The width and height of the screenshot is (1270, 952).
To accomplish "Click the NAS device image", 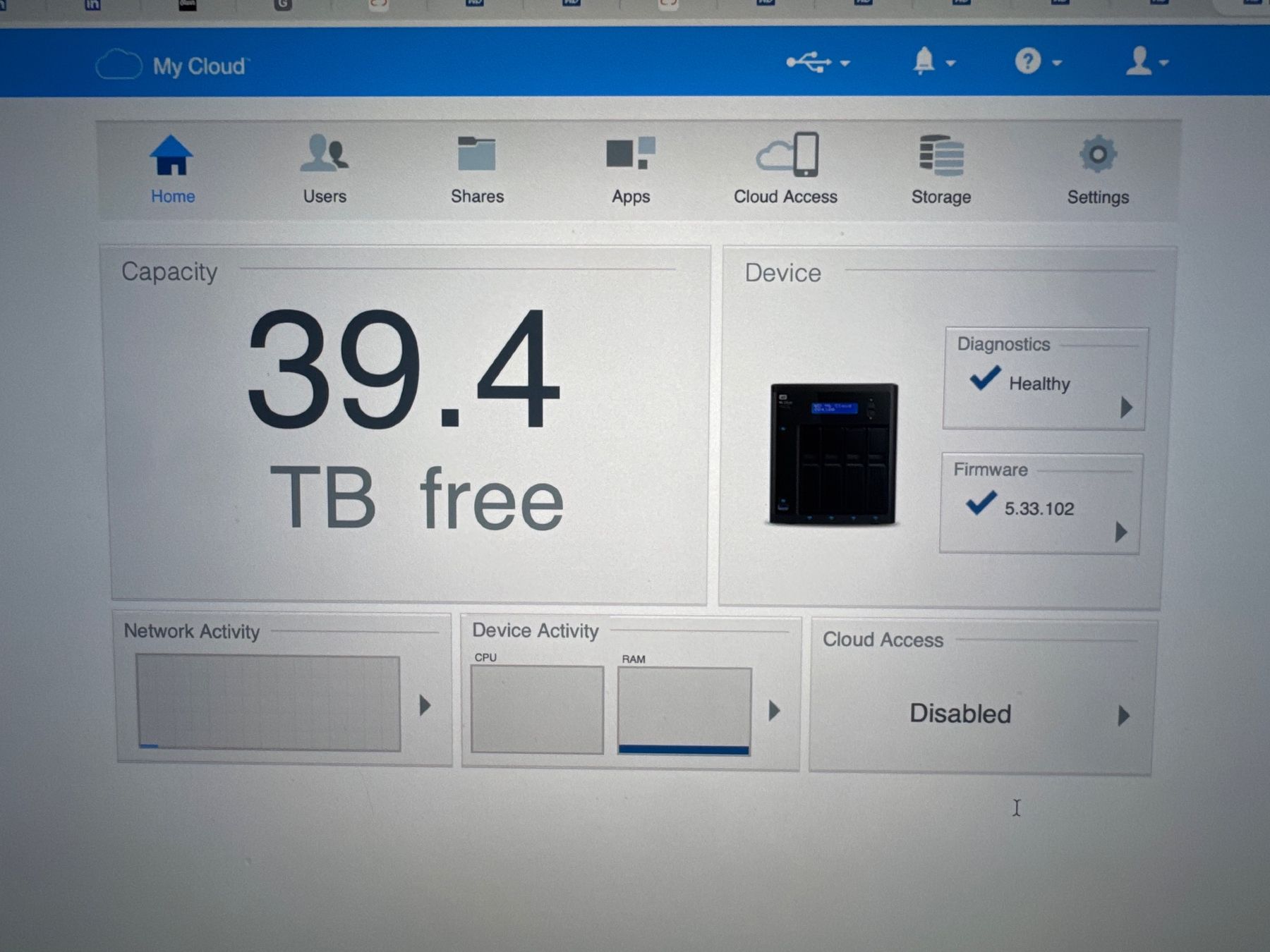I will click(x=833, y=455).
